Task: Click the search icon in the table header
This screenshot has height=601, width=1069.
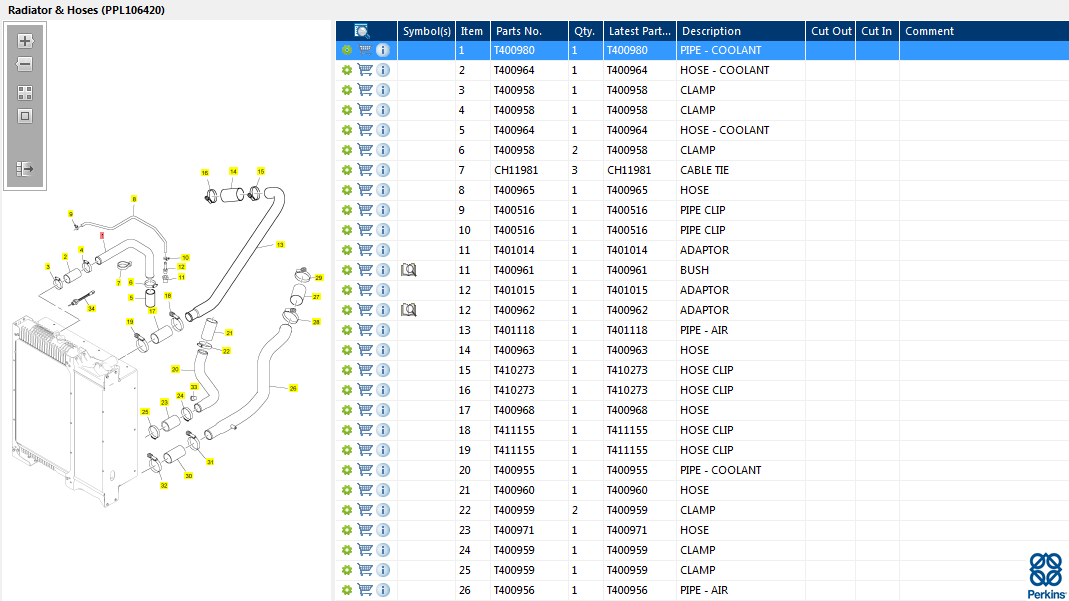Action: coord(362,31)
